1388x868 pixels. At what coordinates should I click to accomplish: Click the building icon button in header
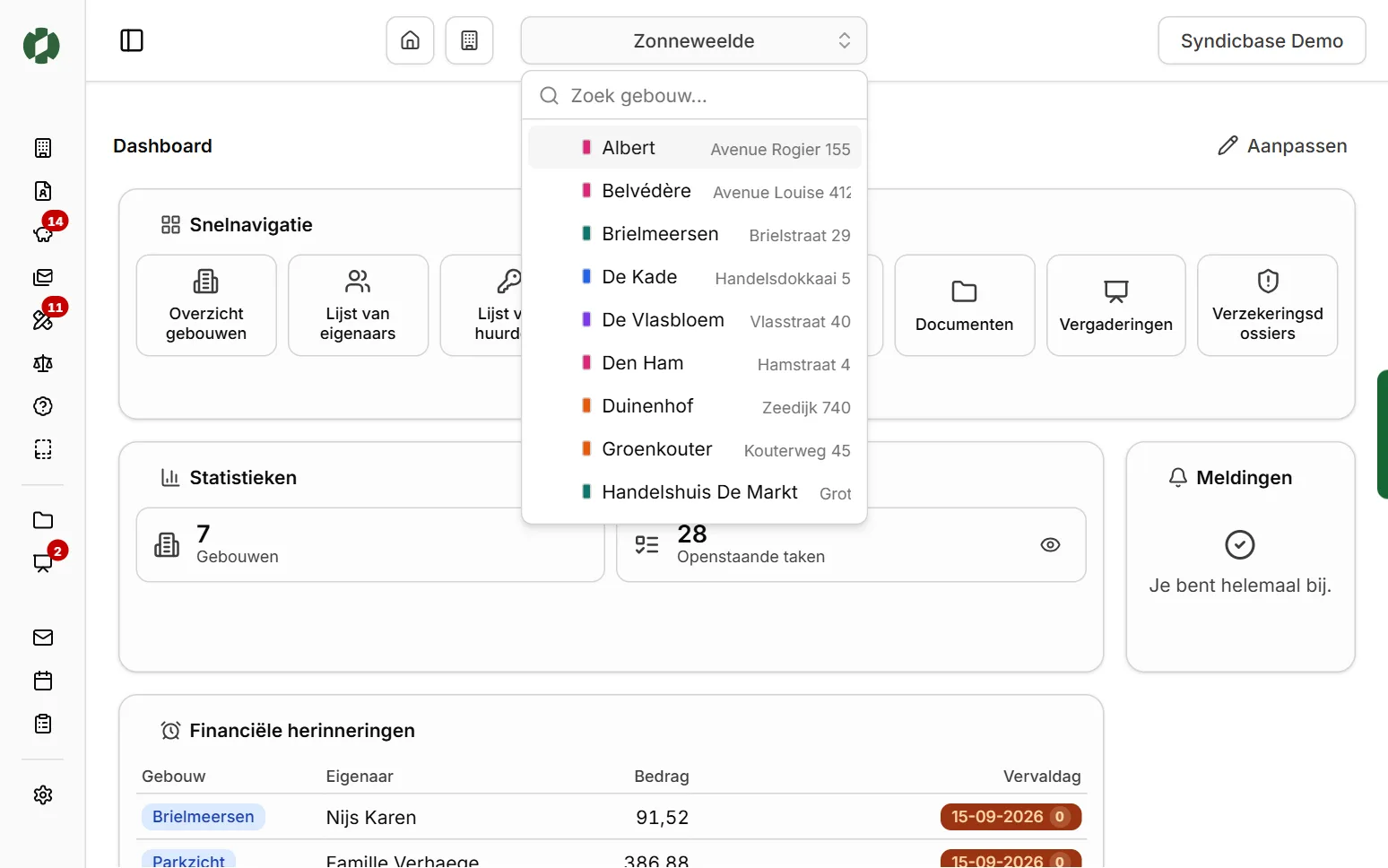coord(469,40)
